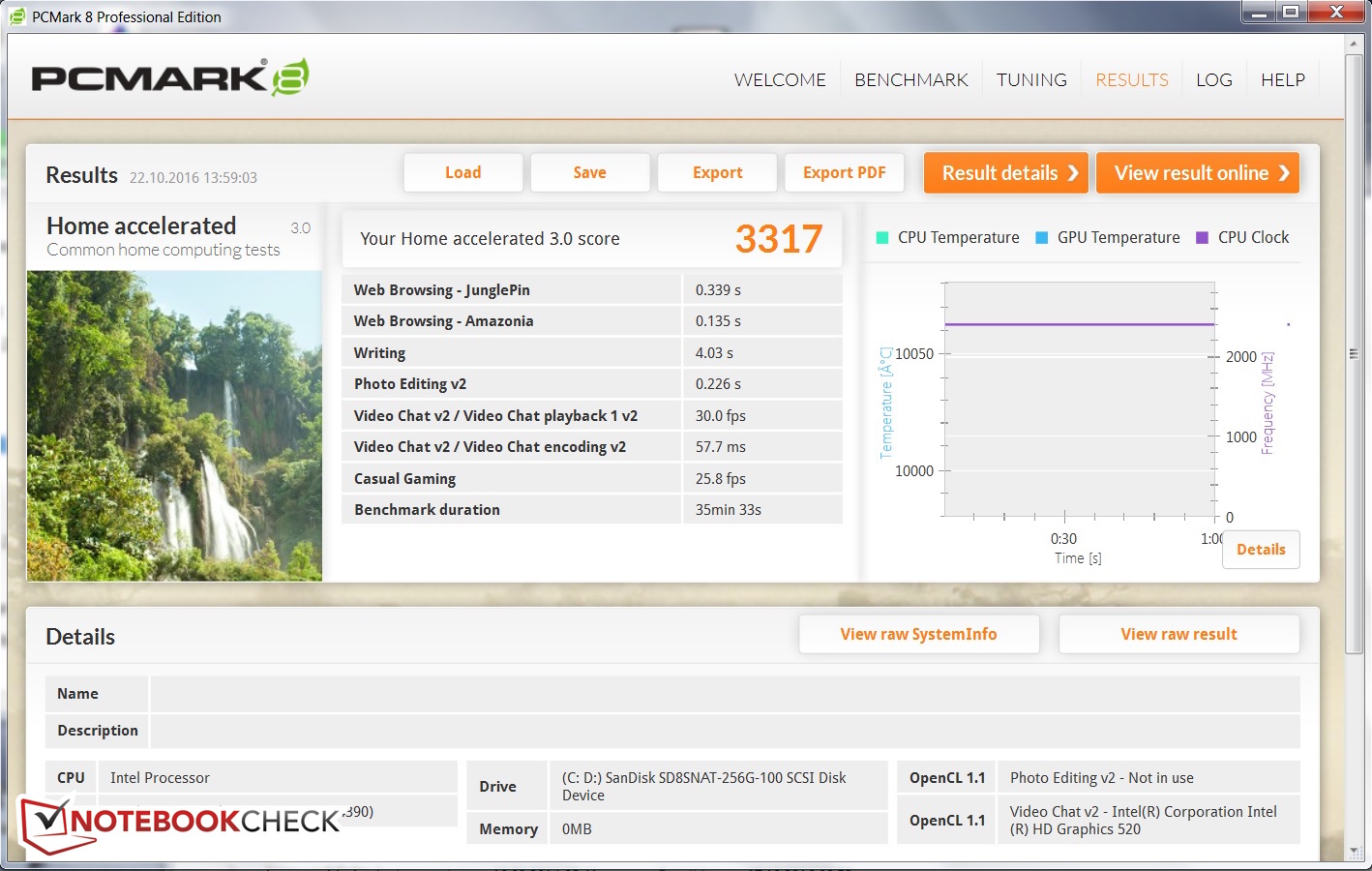
Task: Click the scroll down arrow of the vertical scrollbar
Action: tap(1354, 852)
